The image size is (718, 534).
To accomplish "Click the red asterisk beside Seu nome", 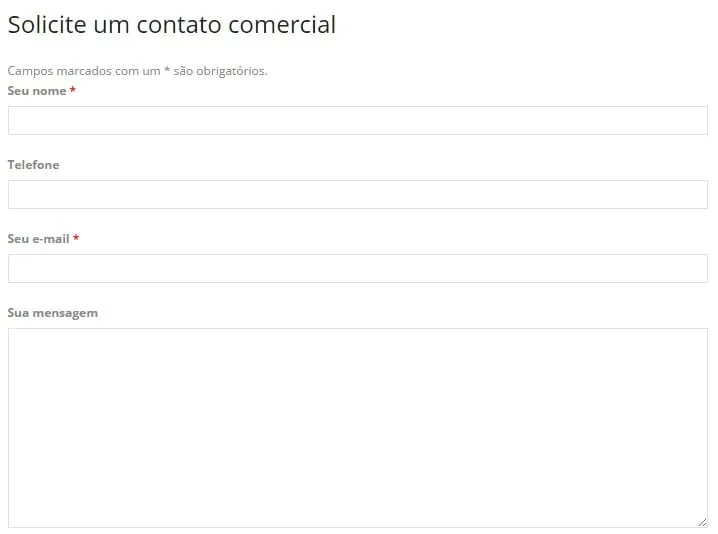I will coord(73,91).
